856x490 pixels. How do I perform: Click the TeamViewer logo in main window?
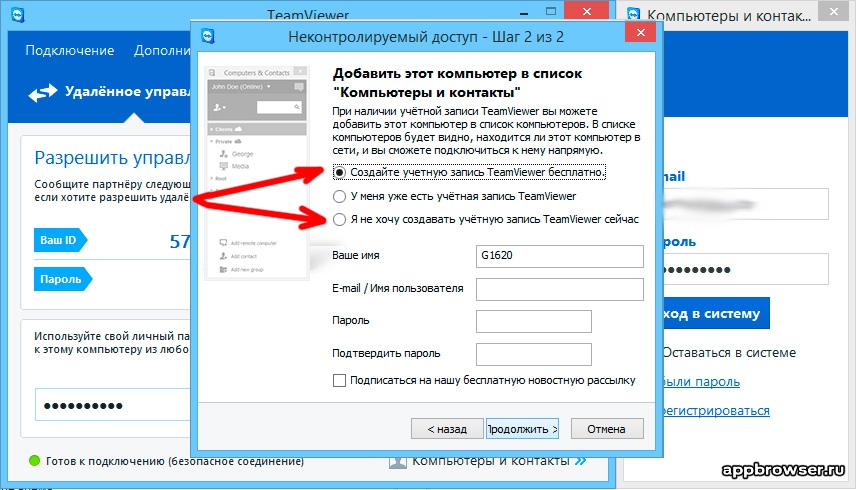tap(18, 15)
